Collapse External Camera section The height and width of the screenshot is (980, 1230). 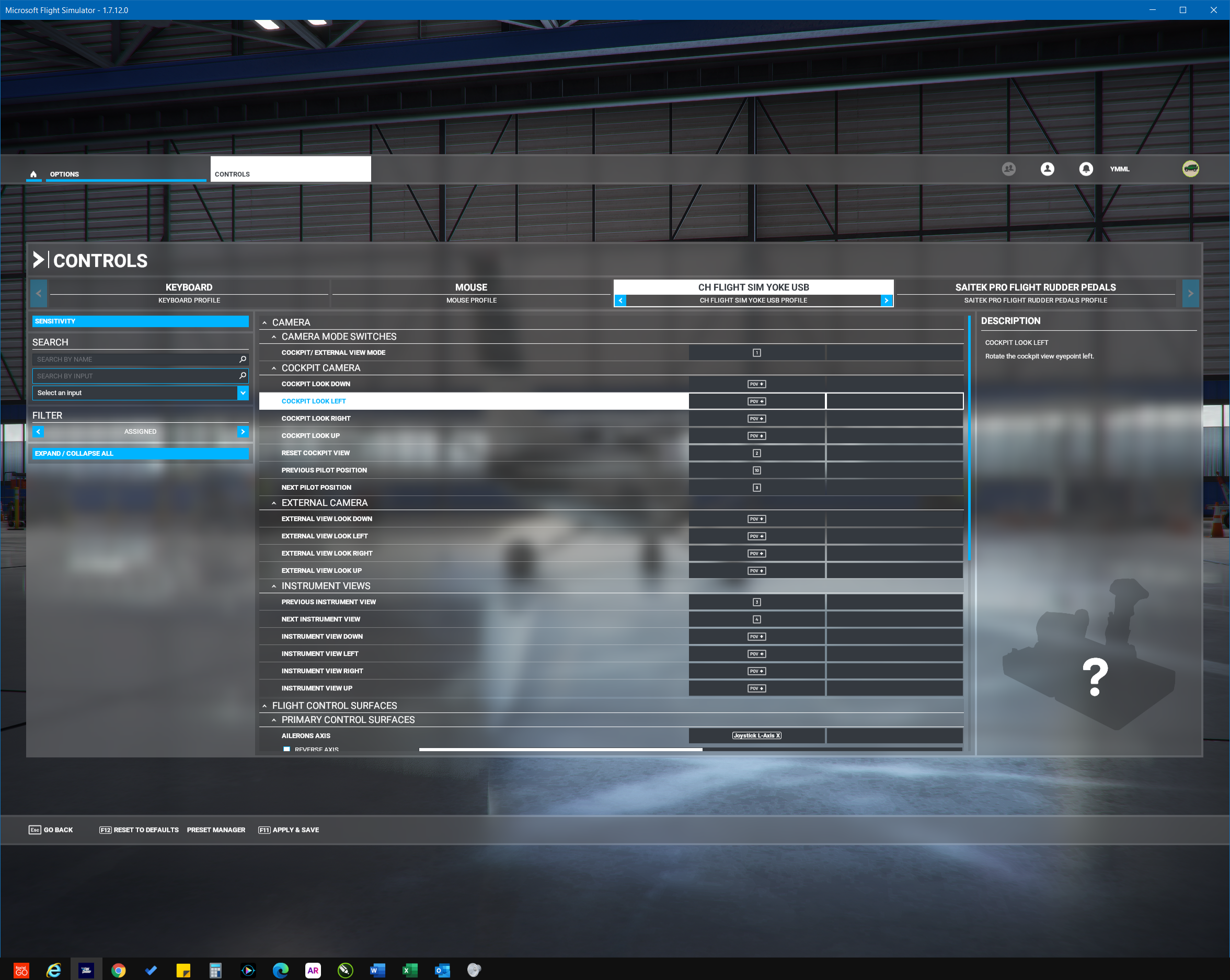click(x=274, y=503)
